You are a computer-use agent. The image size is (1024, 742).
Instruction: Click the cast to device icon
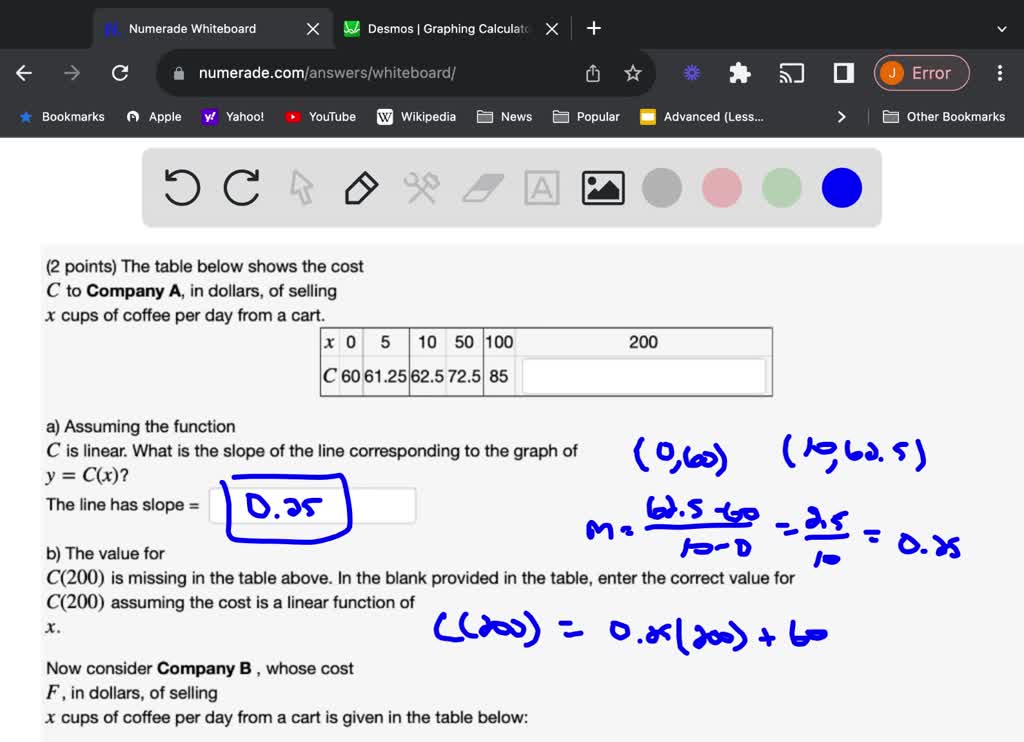pos(792,72)
